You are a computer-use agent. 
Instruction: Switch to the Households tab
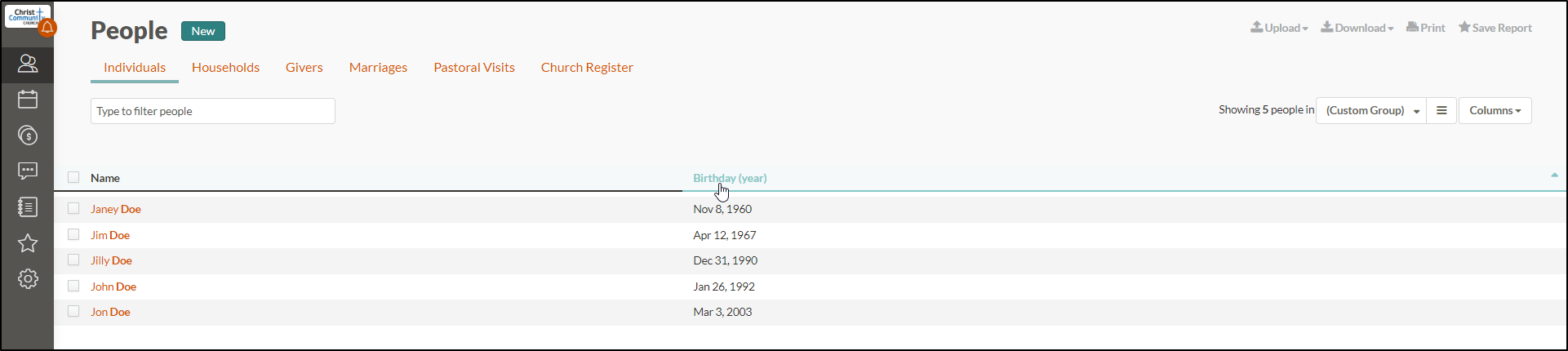click(x=225, y=68)
